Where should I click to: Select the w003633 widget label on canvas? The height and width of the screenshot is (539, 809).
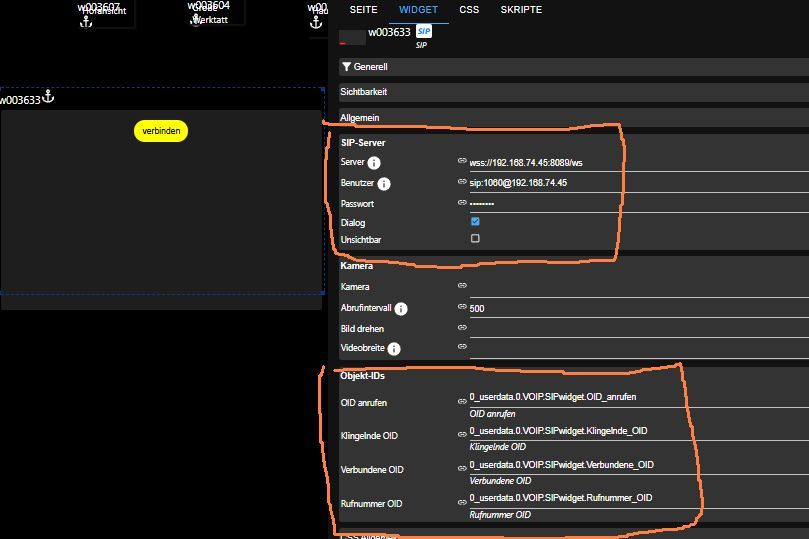coord(21,101)
